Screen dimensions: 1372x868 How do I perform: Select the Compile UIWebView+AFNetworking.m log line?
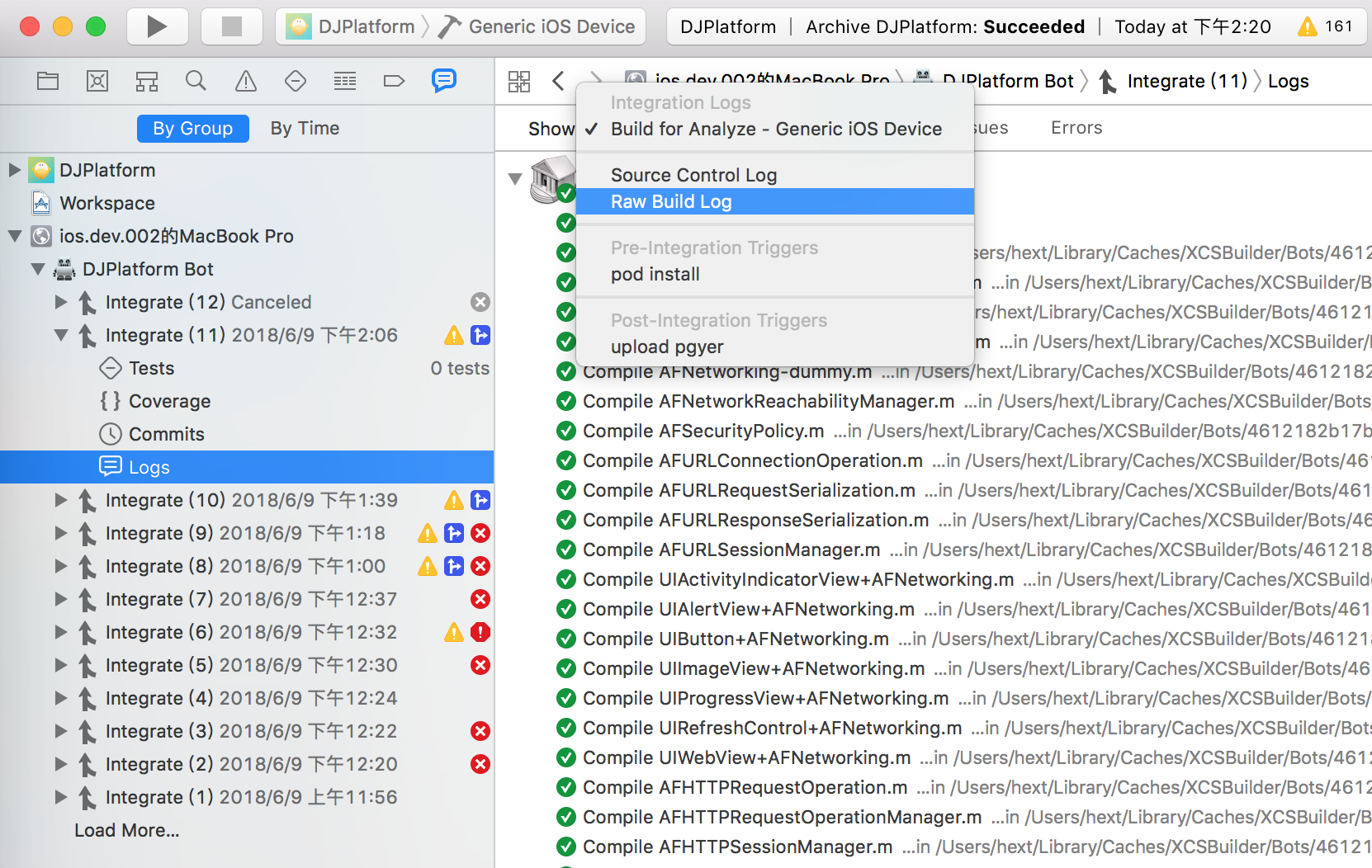[x=963, y=757]
